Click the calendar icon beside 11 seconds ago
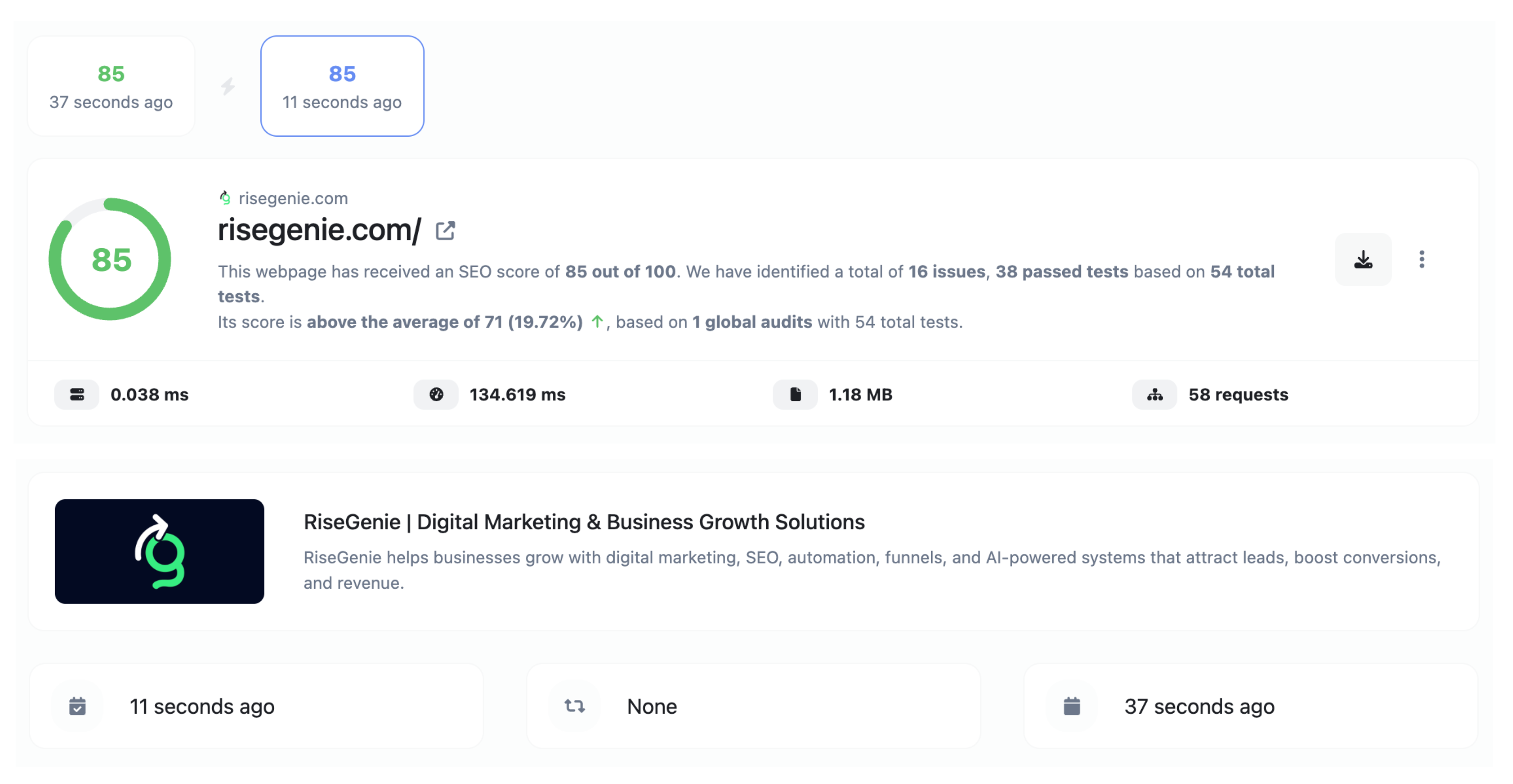 point(78,706)
